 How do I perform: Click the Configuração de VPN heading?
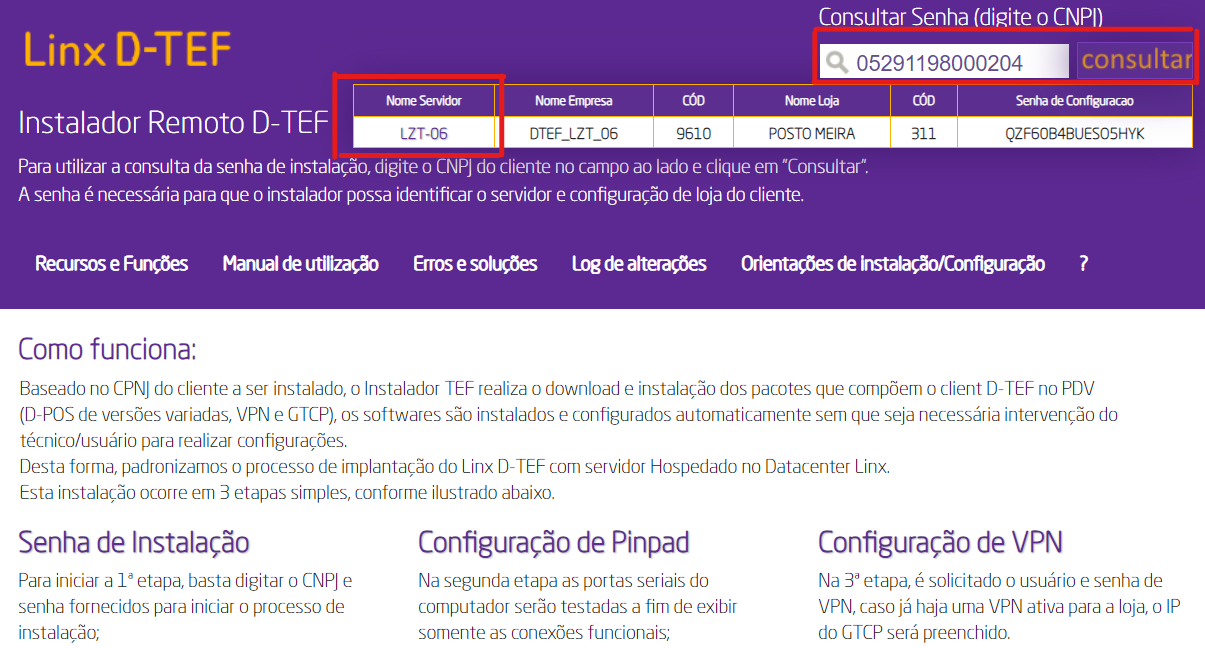click(x=940, y=543)
